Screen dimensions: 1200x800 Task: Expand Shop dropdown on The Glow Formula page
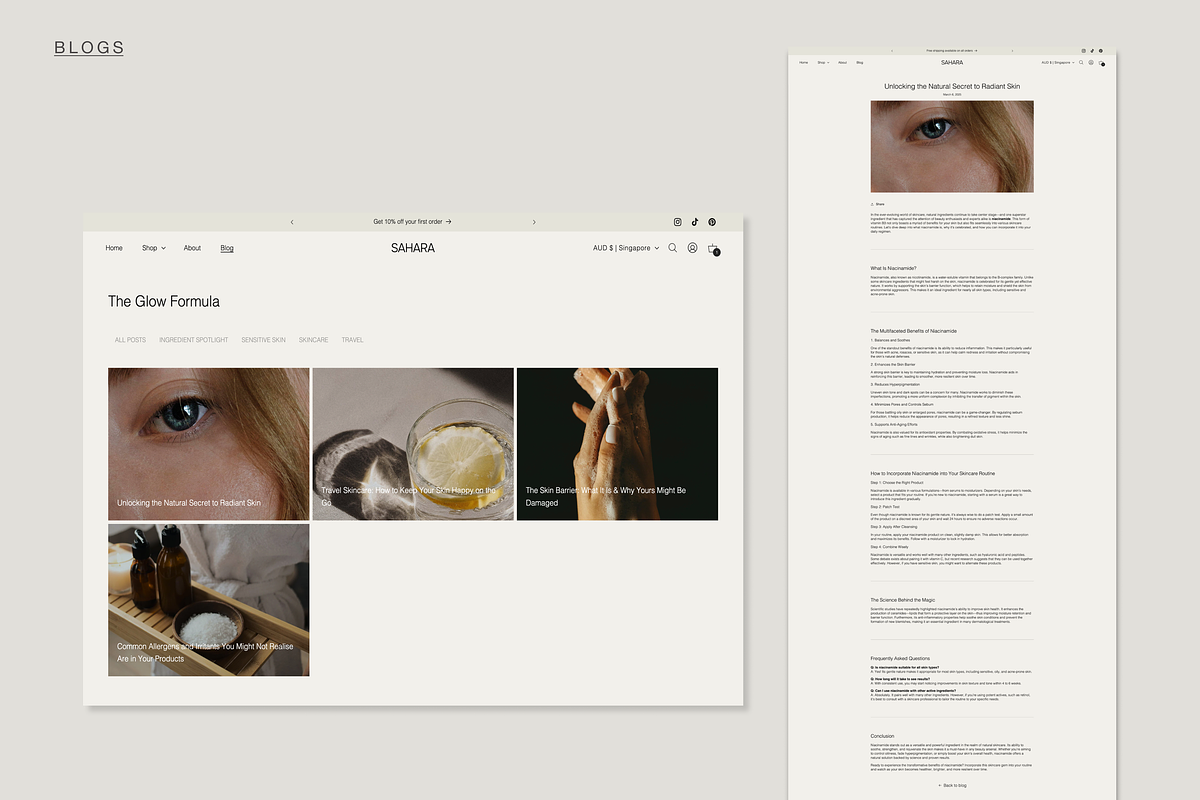pyautogui.click(x=153, y=248)
